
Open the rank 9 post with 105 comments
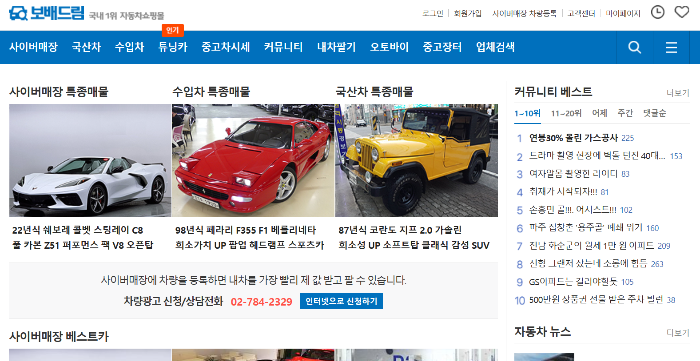(573, 282)
